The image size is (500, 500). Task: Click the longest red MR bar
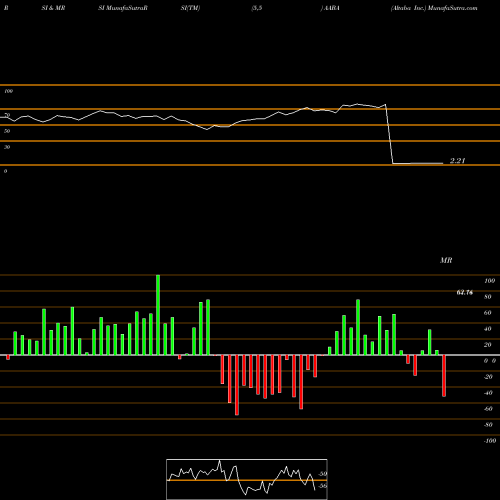tap(237, 385)
